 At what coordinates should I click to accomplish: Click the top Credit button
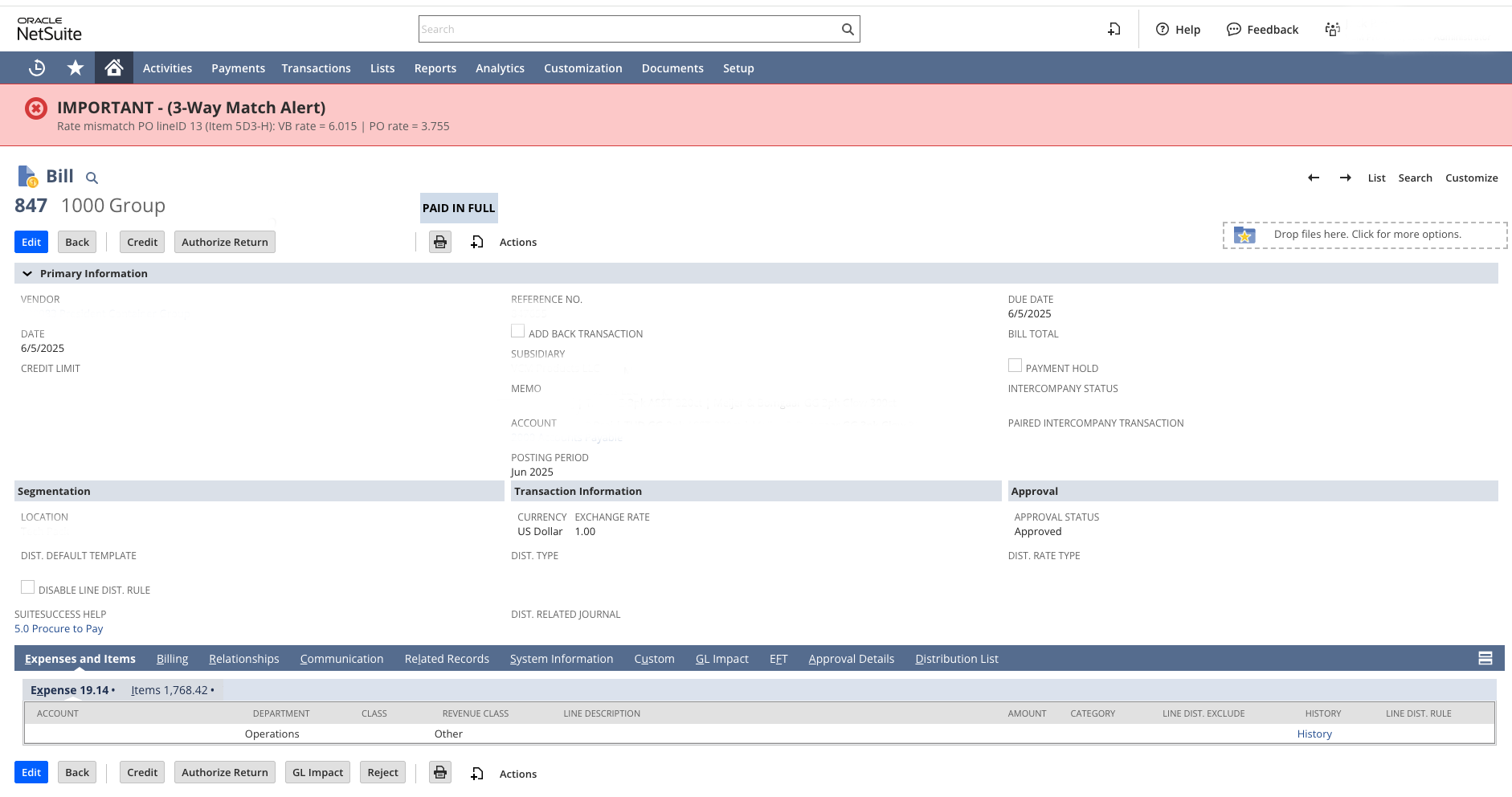(x=142, y=242)
